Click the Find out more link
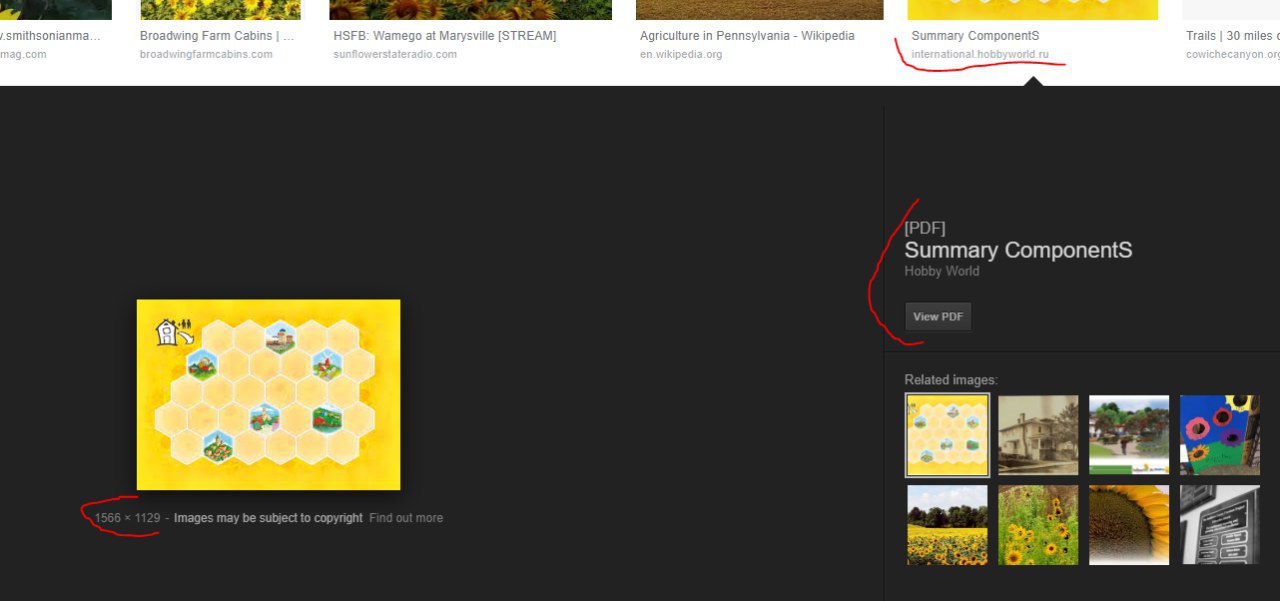This screenshot has width=1280, height=601. click(406, 518)
